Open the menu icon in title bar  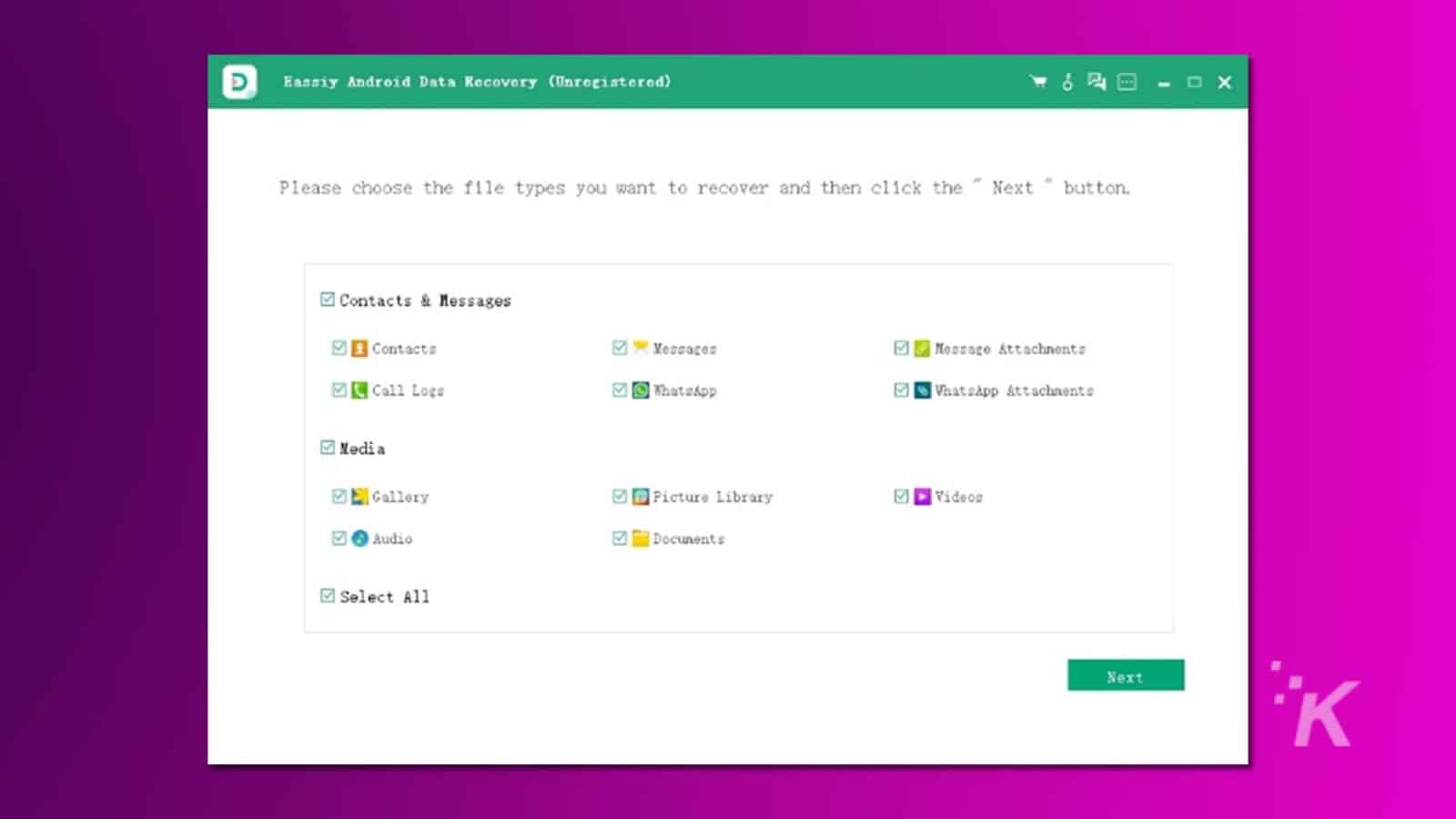(1127, 82)
